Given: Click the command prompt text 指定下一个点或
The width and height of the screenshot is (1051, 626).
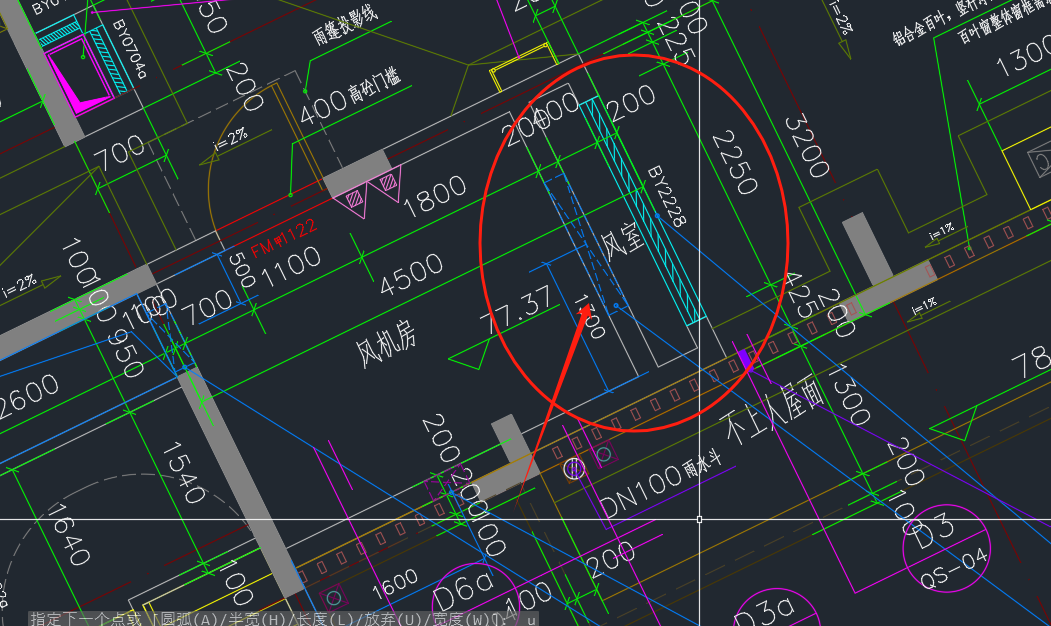Looking at the screenshot, I should pyautogui.click(x=86, y=619).
